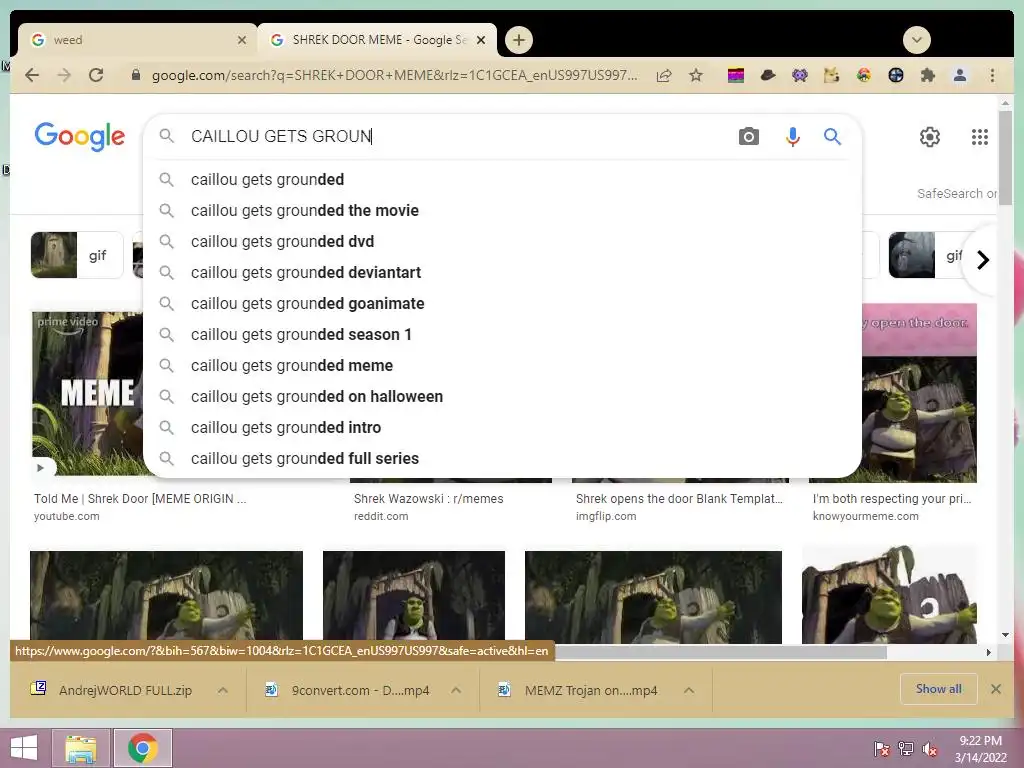Image resolution: width=1024 pixels, height=768 pixels.
Task: Click the browser back arrow
Action: point(32,75)
